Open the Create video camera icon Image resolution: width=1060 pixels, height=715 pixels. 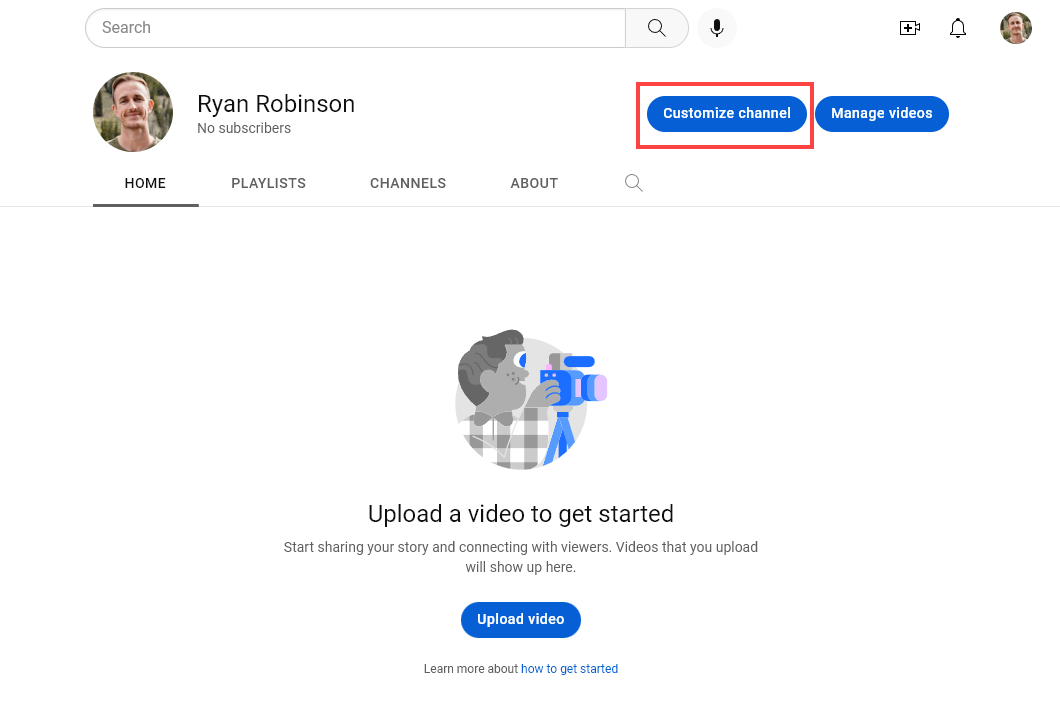pyautogui.click(x=909, y=28)
